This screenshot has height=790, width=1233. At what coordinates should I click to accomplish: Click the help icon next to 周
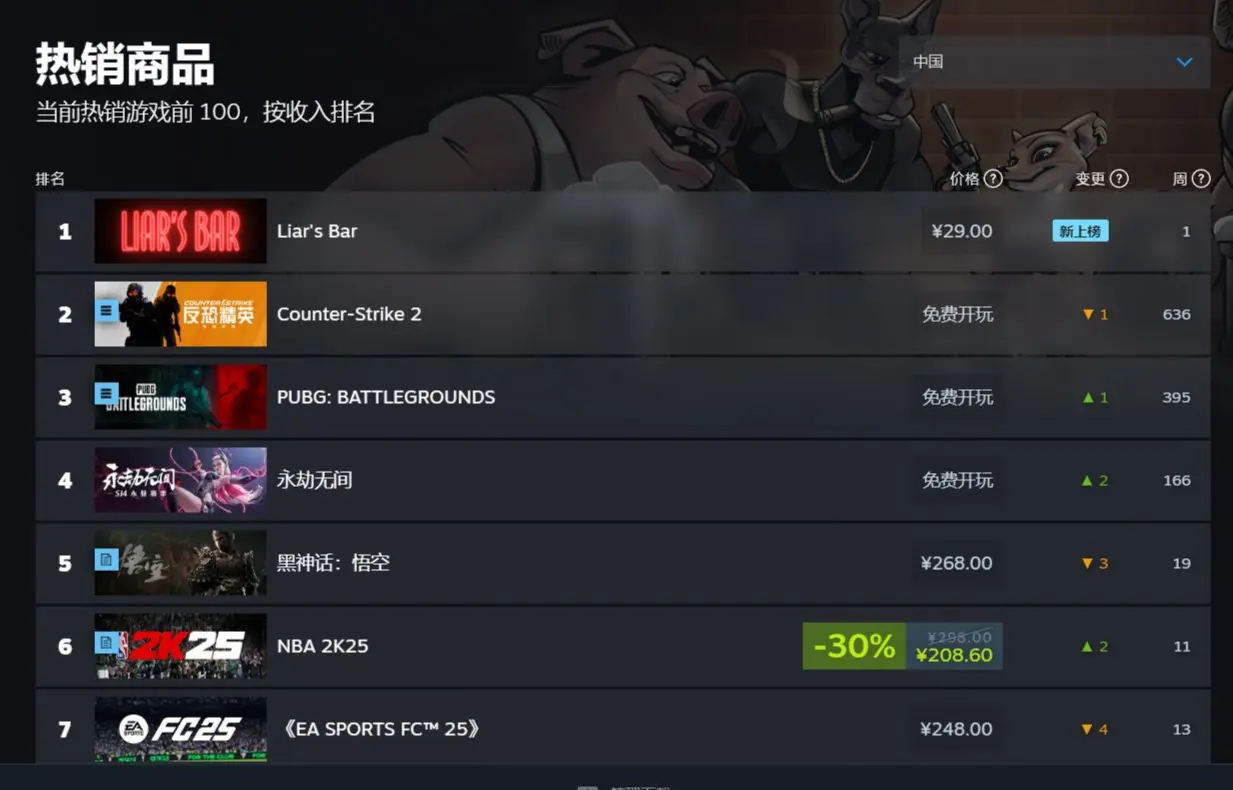click(1201, 179)
